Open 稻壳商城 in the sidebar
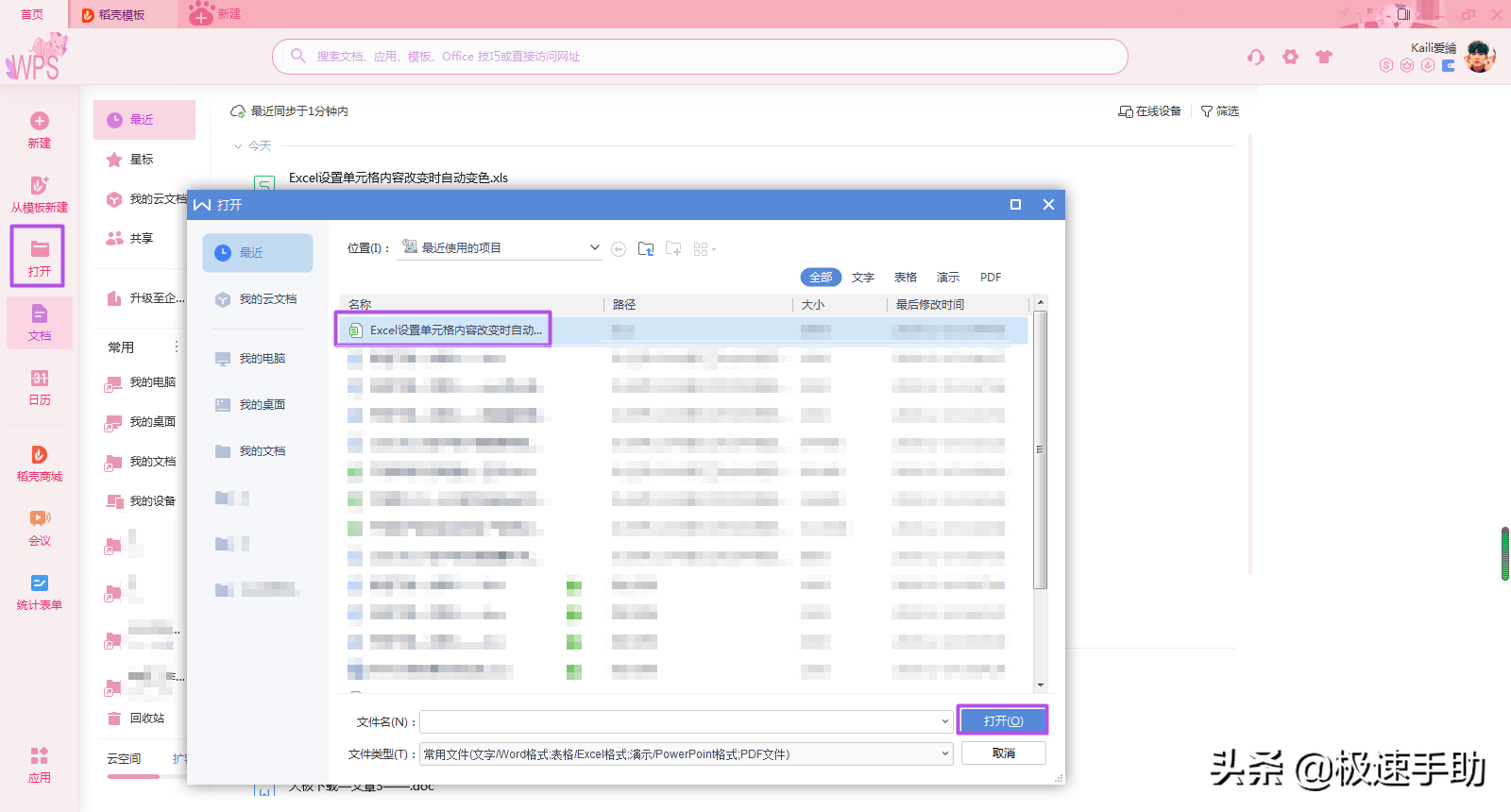Image resolution: width=1511 pixels, height=812 pixels. click(40, 464)
